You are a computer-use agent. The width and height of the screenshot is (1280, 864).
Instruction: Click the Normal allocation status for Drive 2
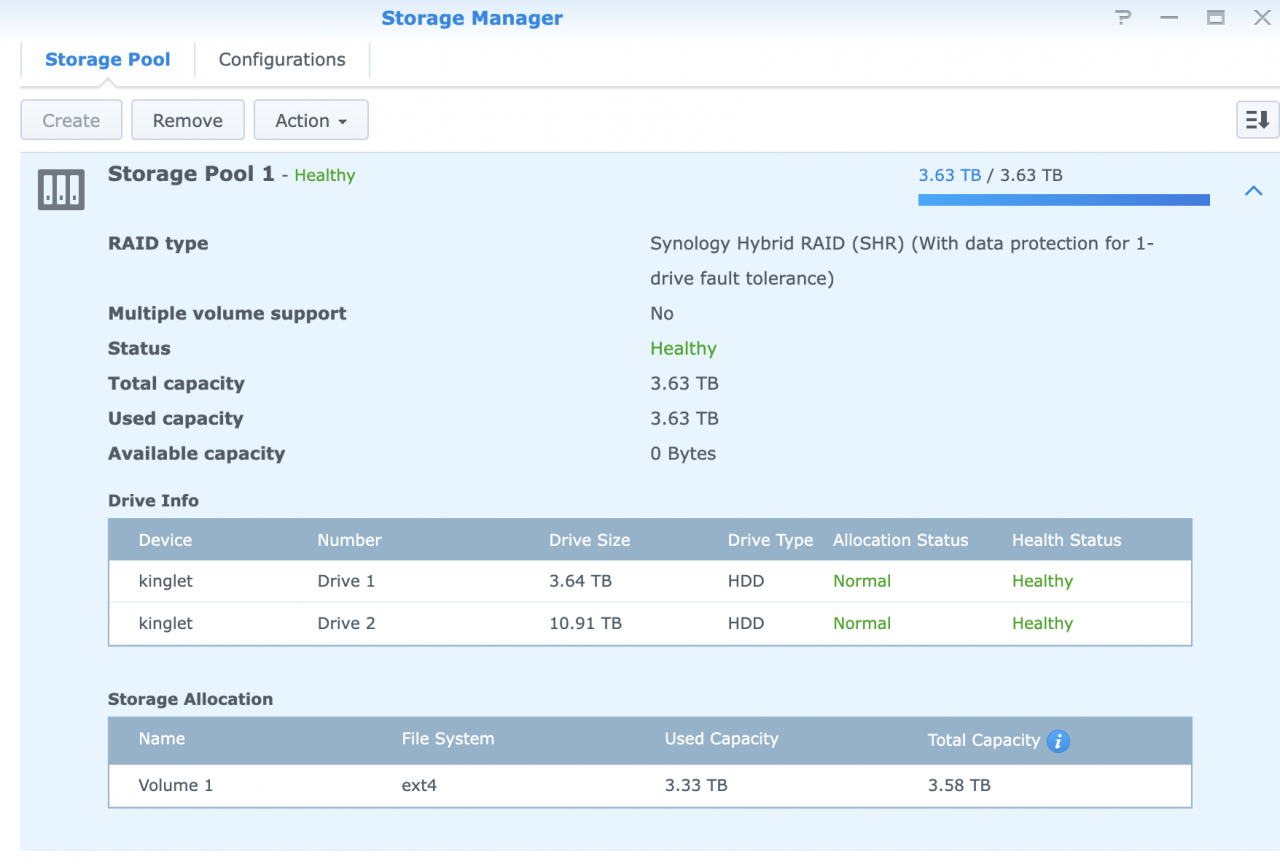[x=861, y=623]
